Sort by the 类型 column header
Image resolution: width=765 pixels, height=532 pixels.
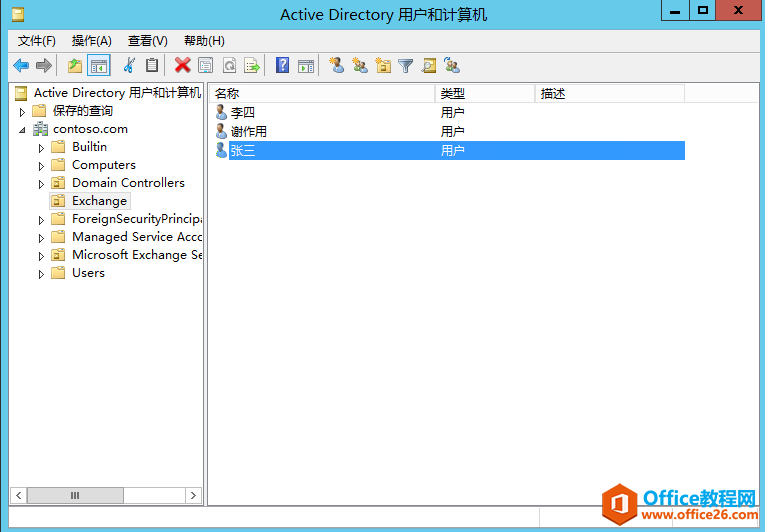pyautogui.click(x=485, y=93)
